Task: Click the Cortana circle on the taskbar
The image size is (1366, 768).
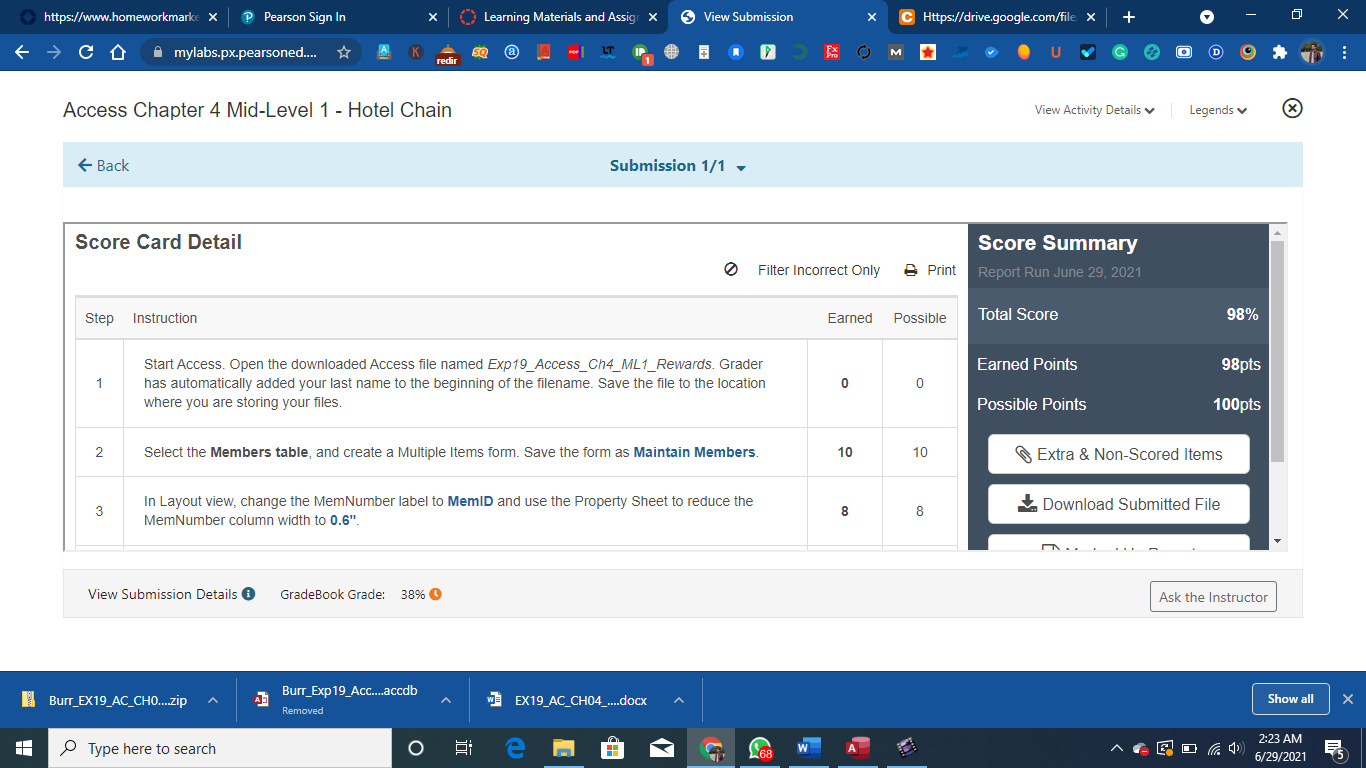Action: (x=416, y=748)
